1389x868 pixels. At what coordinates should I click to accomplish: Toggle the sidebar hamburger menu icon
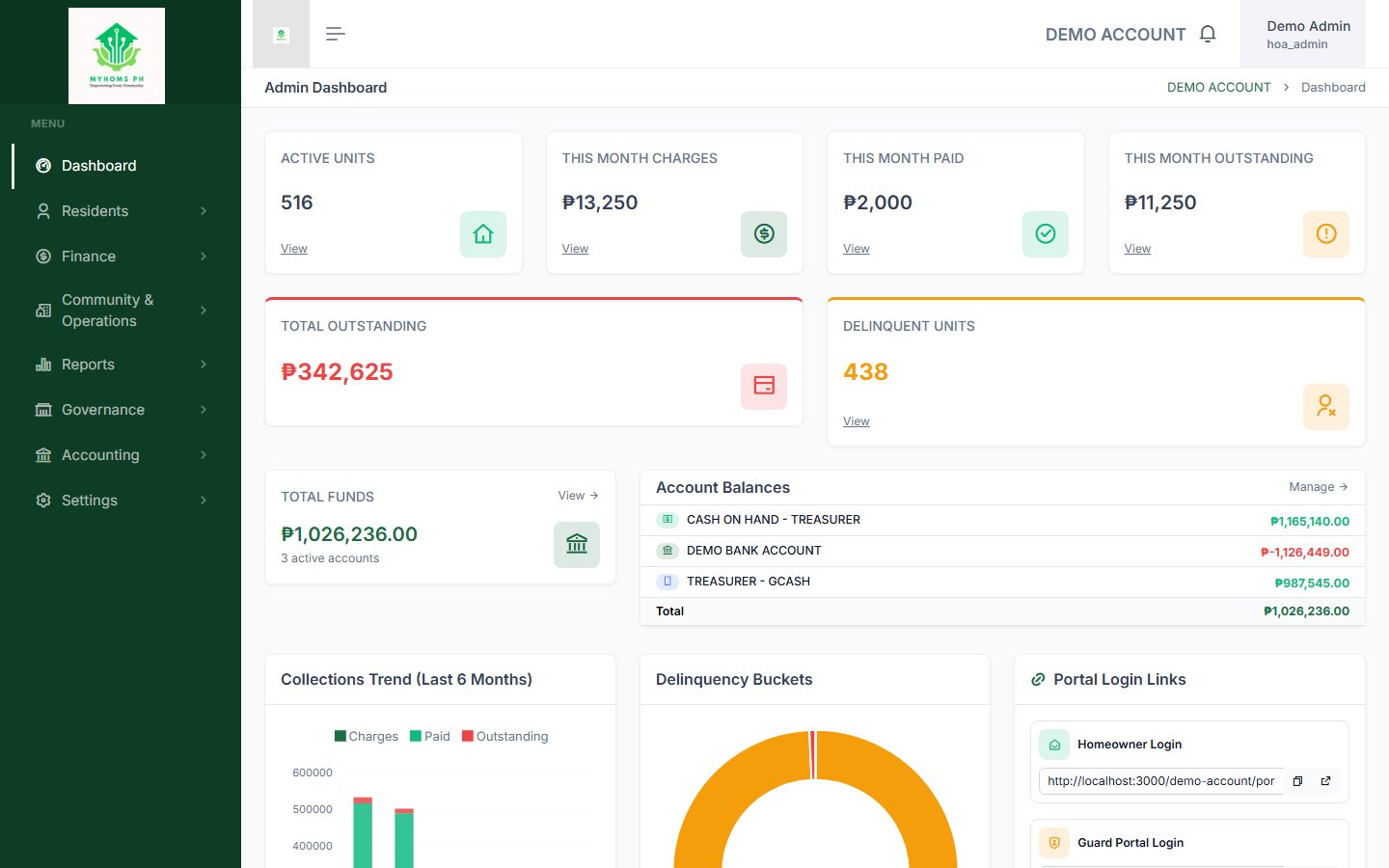[x=335, y=34]
